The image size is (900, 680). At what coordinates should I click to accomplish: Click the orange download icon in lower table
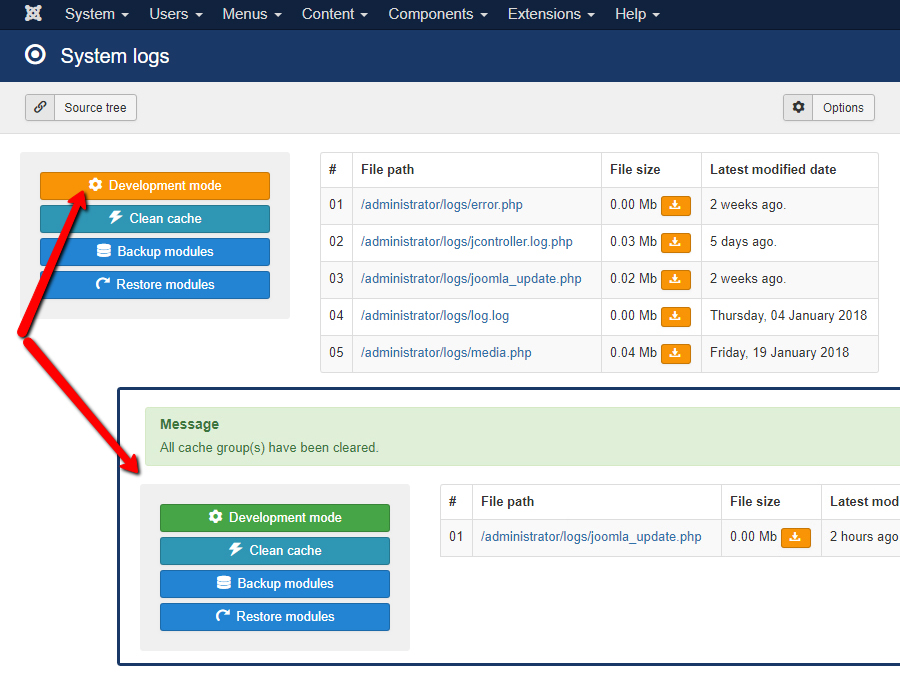pyautogui.click(x=796, y=537)
